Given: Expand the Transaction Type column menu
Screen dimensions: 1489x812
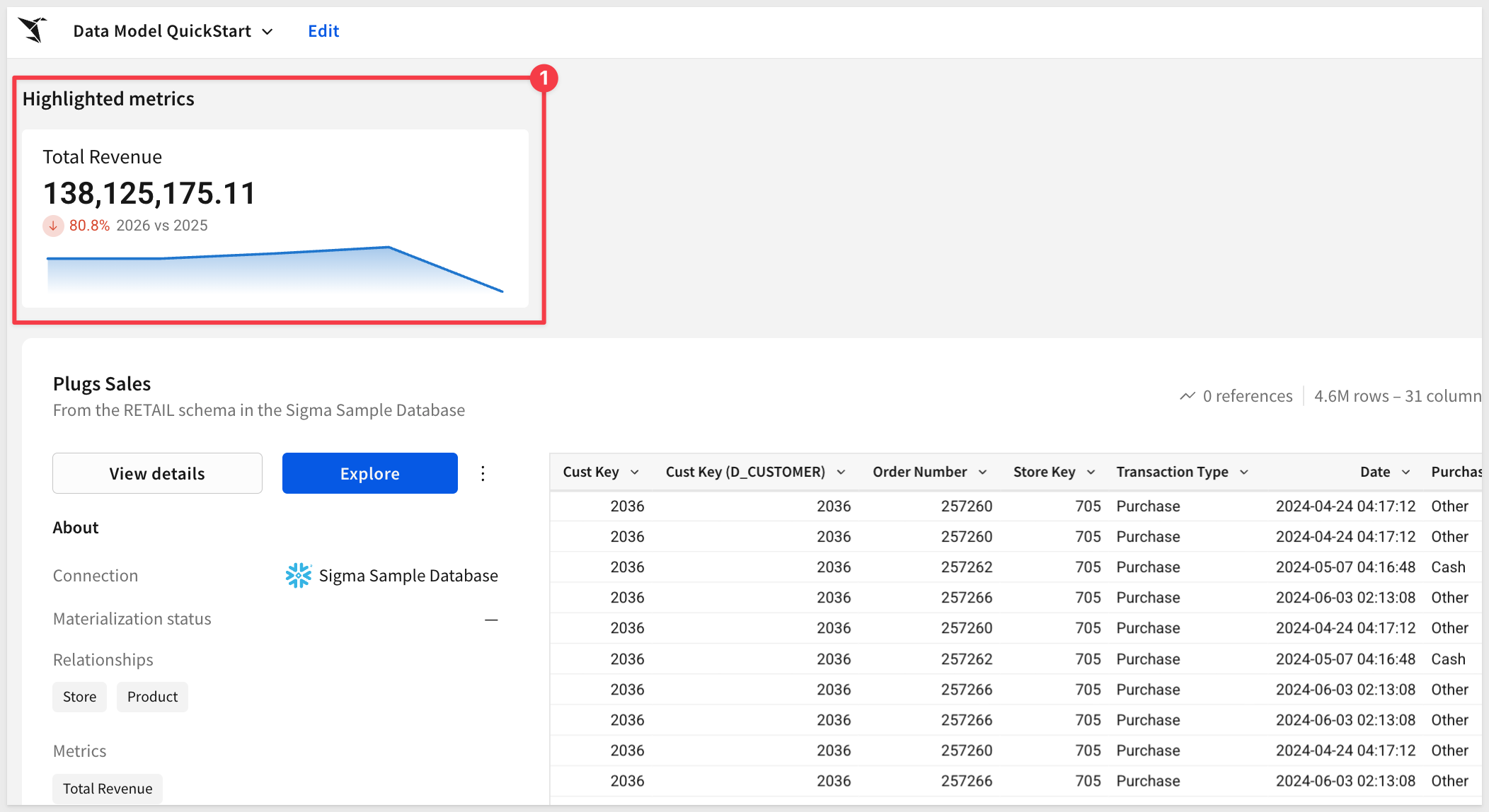Looking at the screenshot, I should click(x=1243, y=472).
